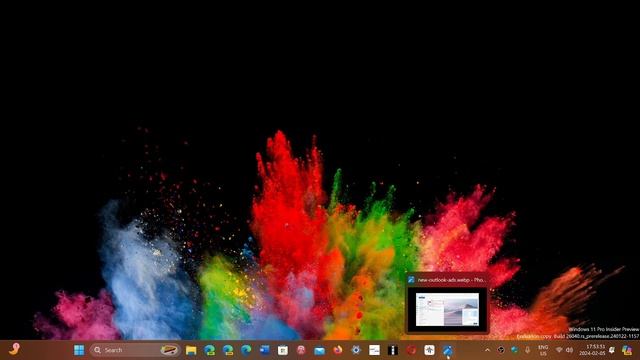The width and height of the screenshot is (640, 360).
Task: Open the pink round app icon
Action: coord(301,350)
